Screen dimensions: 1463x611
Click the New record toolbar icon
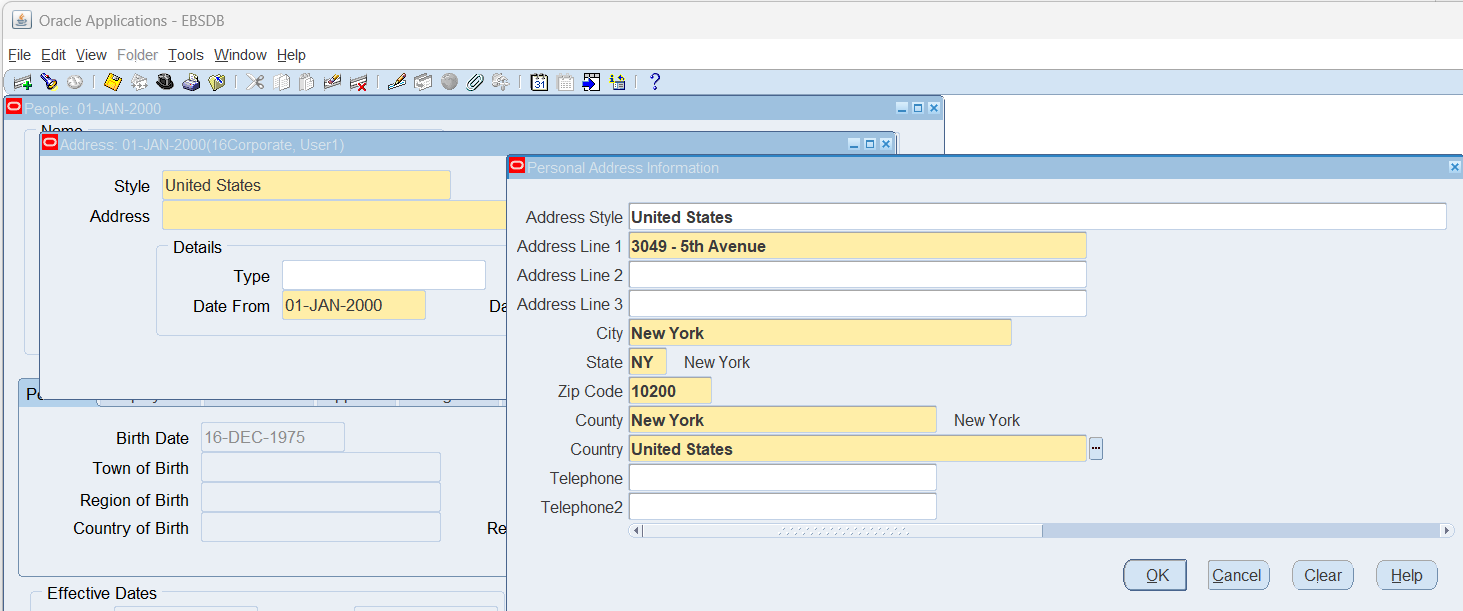[x=22, y=83]
